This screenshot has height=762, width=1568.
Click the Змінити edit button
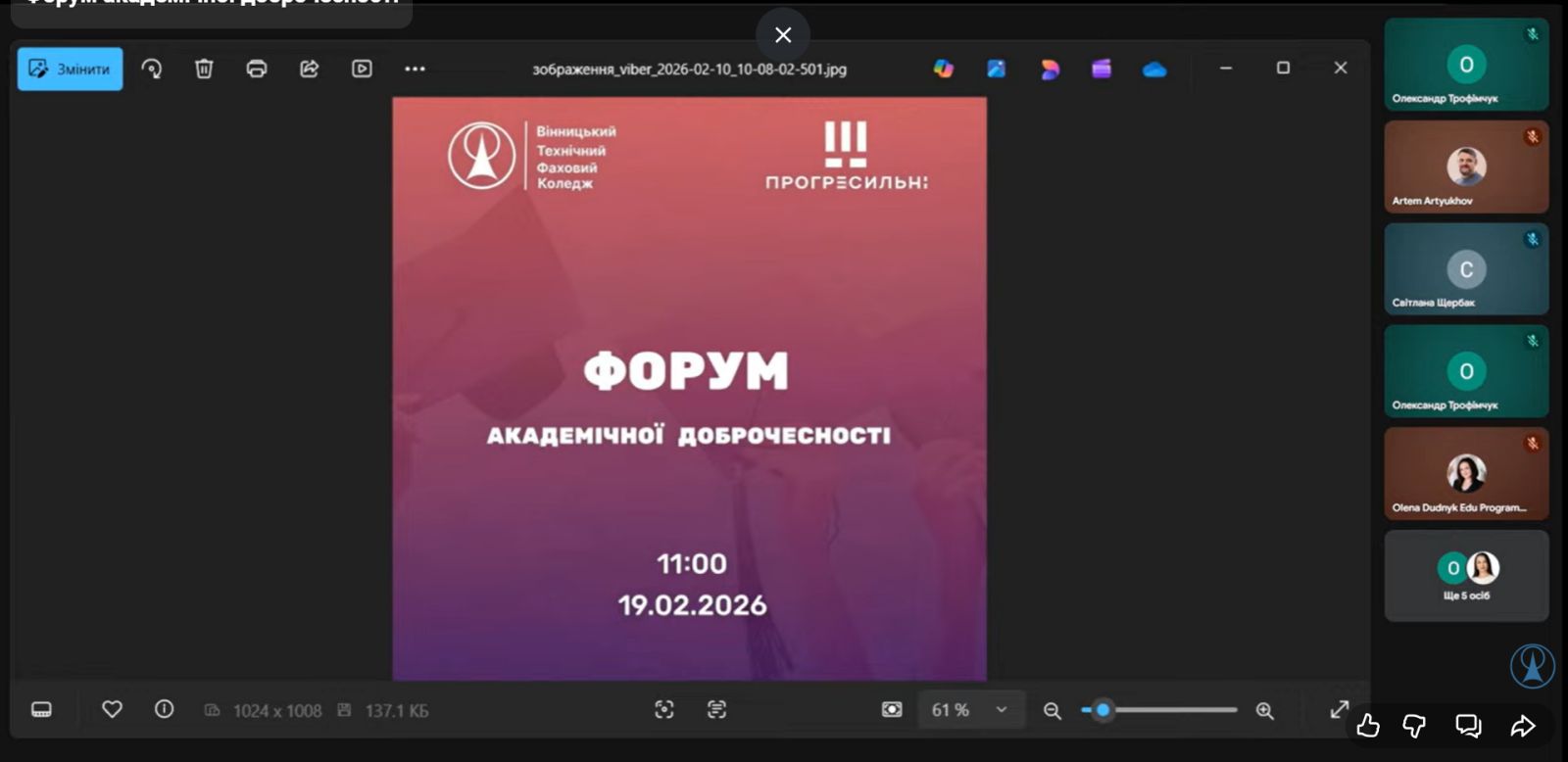click(x=70, y=69)
